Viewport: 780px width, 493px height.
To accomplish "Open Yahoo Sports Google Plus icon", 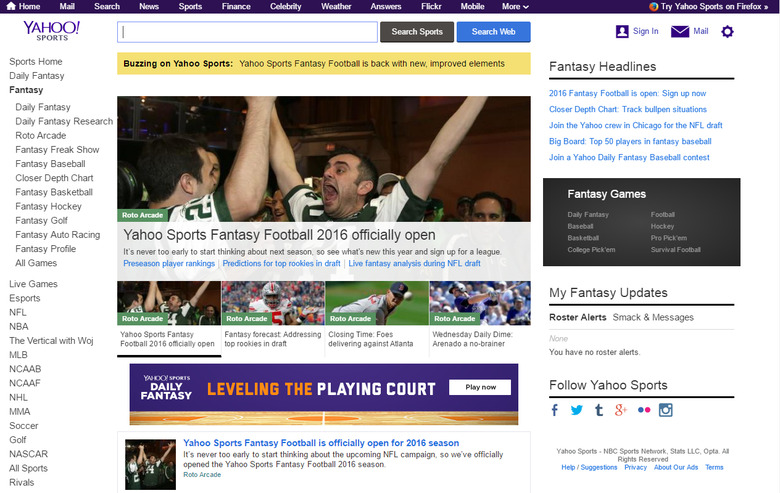I will 621,410.
